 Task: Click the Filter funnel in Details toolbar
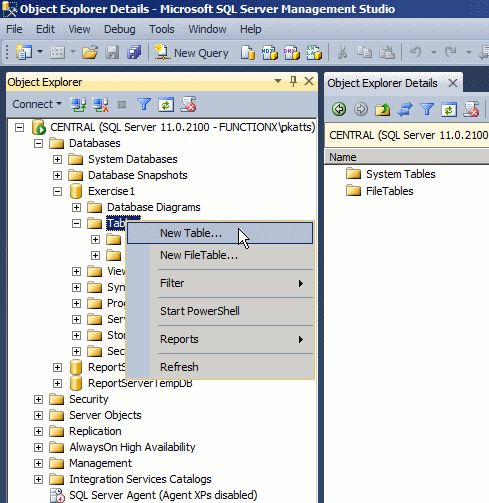(x=427, y=109)
